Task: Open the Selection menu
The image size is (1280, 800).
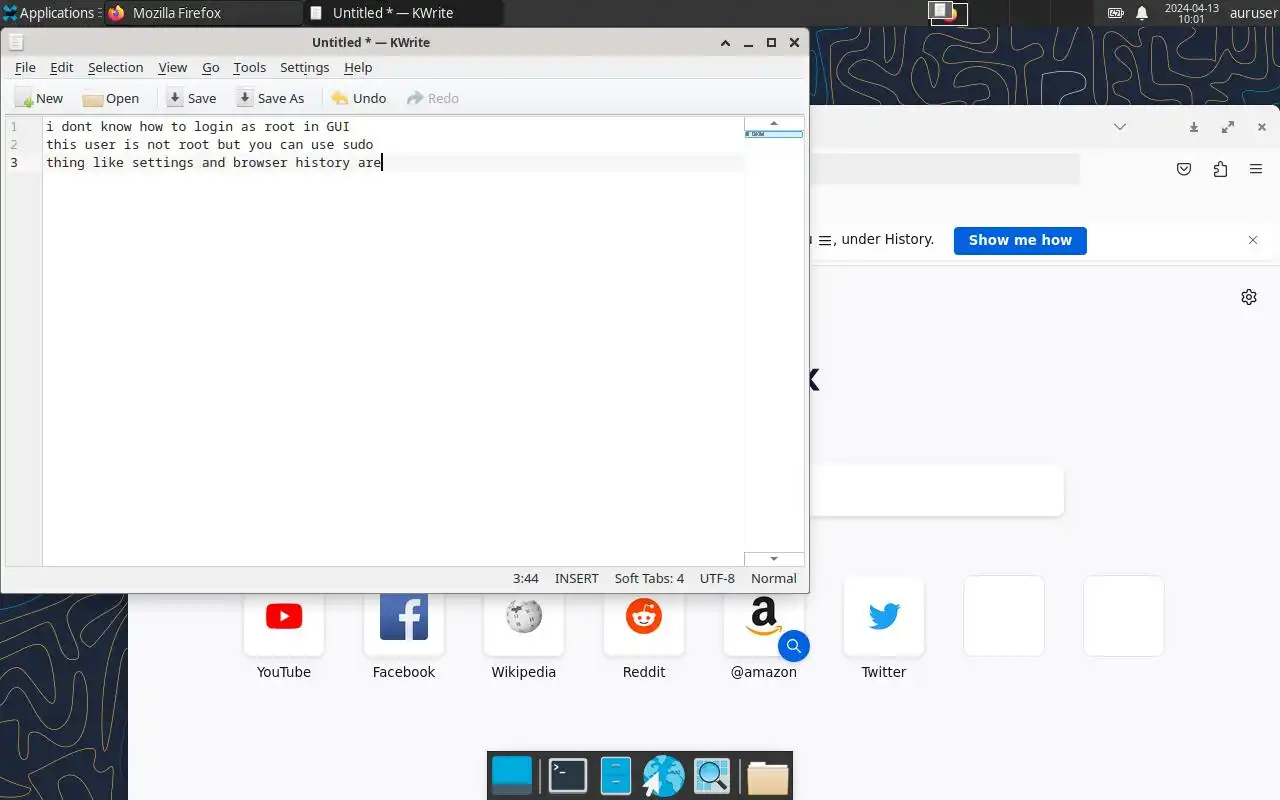Action: [116, 67]
